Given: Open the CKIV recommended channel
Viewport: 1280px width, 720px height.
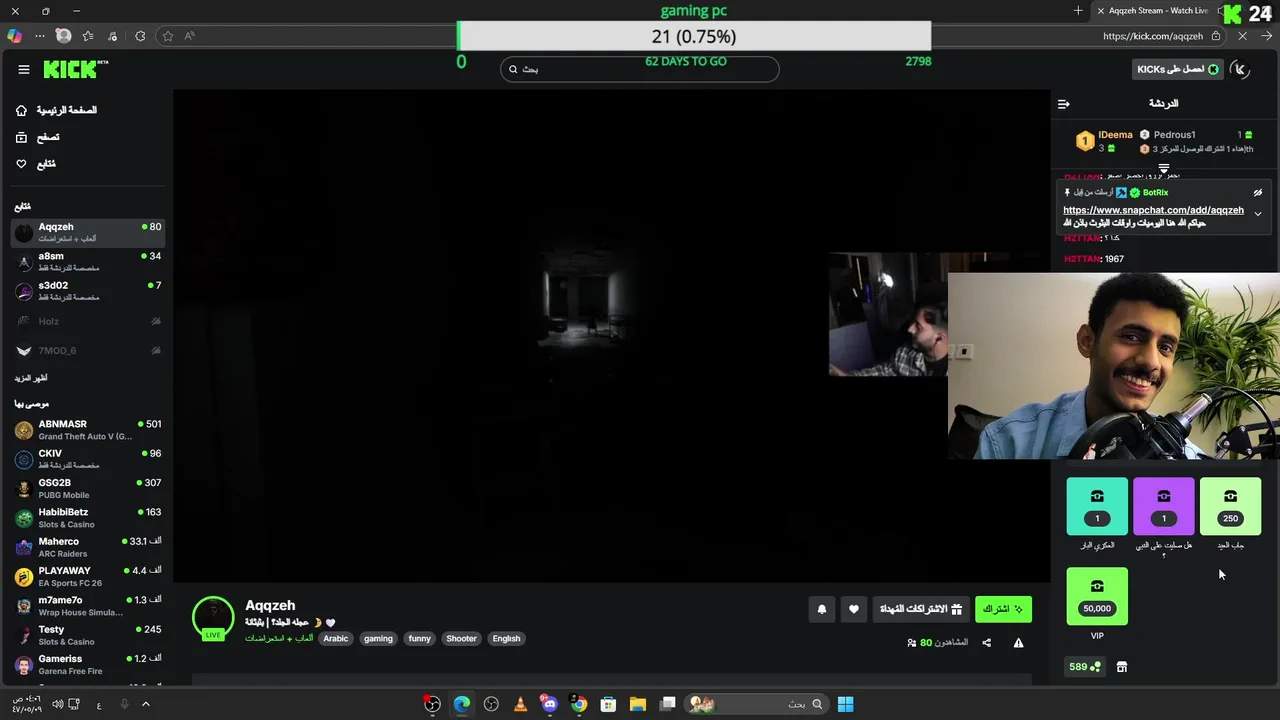Looking at the screenshot, I should [x=88, y=459].
